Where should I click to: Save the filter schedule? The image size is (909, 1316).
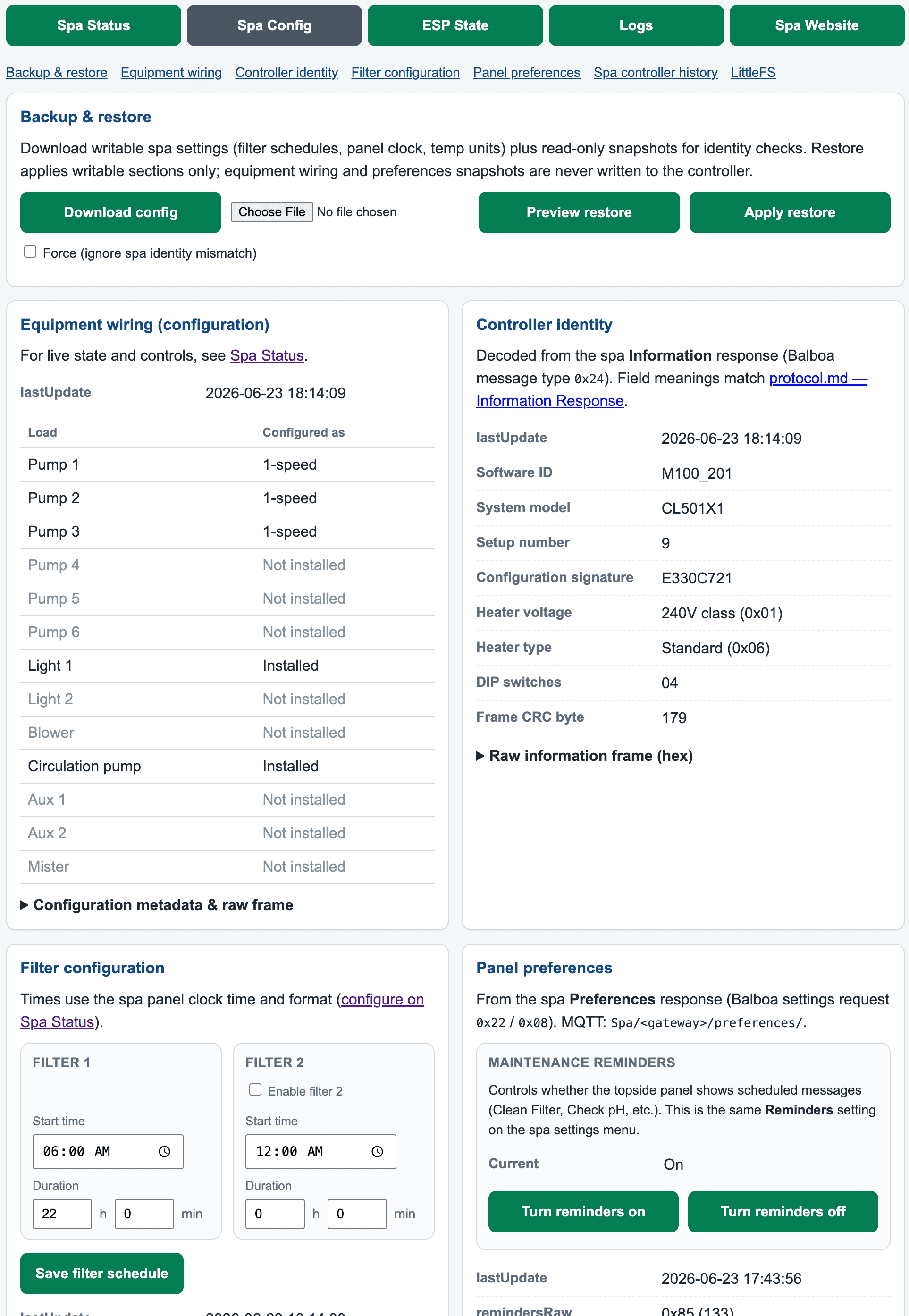(102, 1274)
